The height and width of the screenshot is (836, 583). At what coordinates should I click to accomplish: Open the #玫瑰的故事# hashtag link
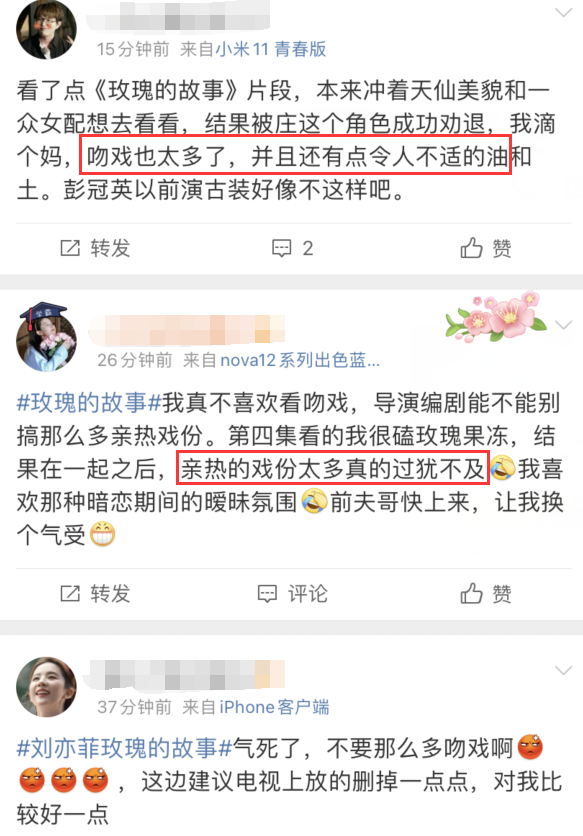coord(89,402)
